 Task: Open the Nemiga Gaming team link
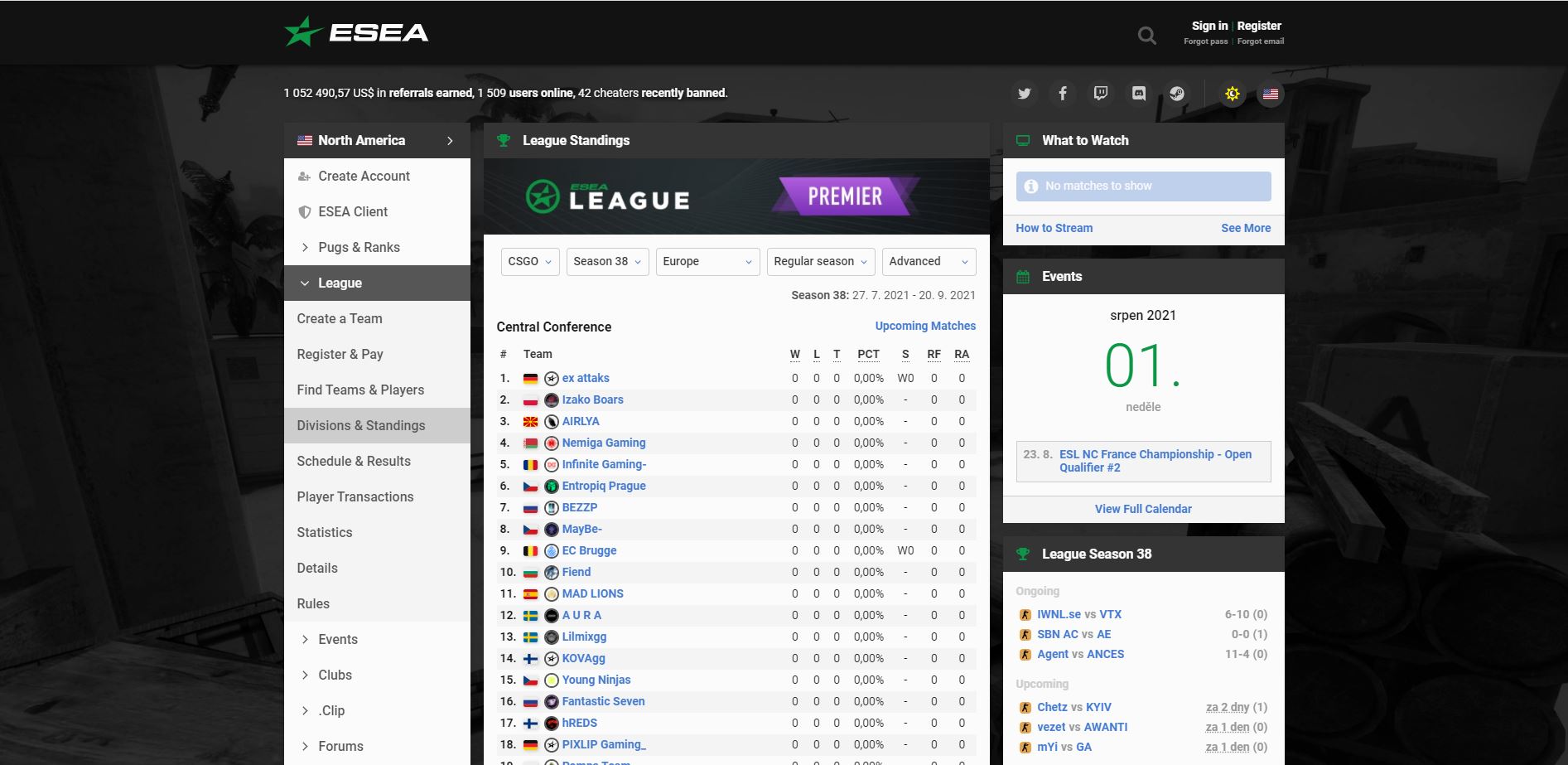pyautogui.click(x=604, y=443)
